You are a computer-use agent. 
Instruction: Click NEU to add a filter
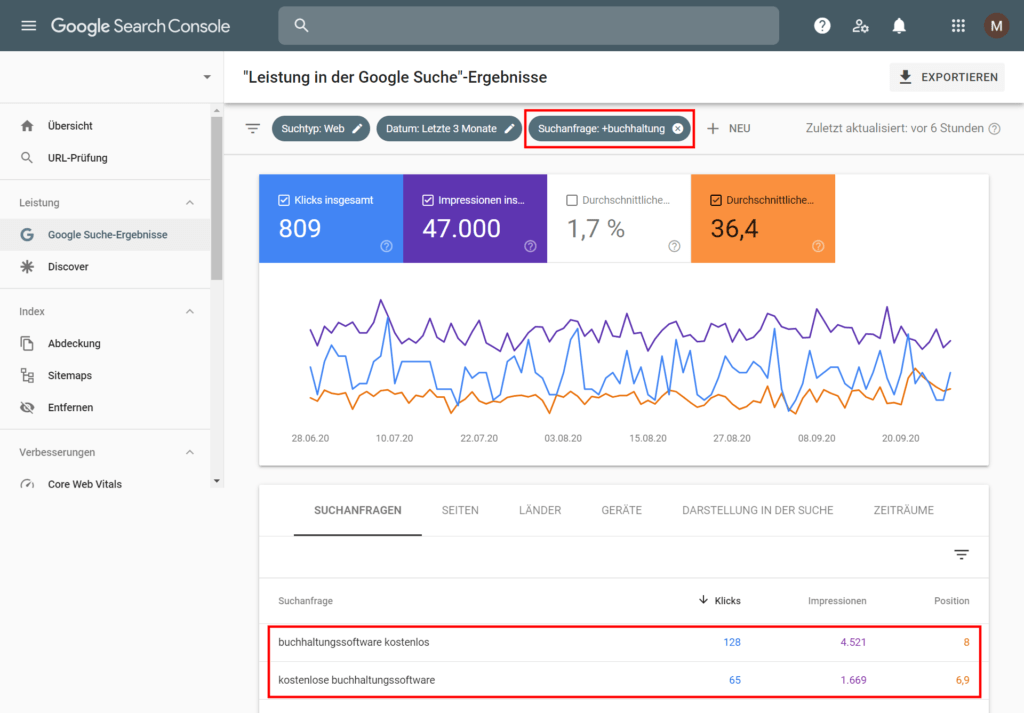coord(739,129)
